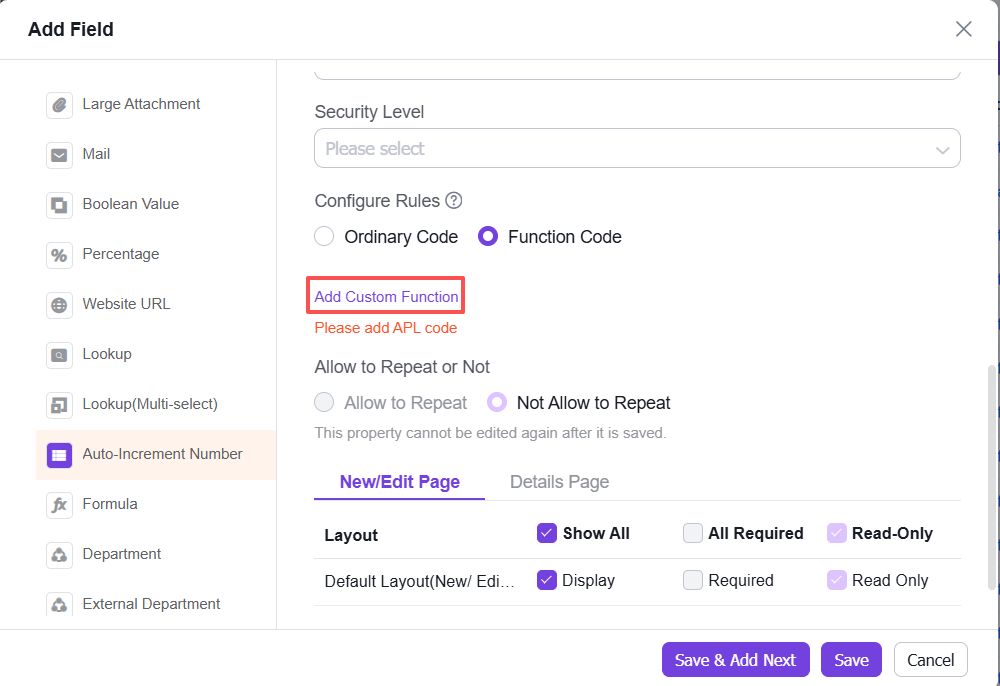Click the dialog's vertical scrollbar
Screen dimensions: 1000x686
pyautogui.click(x=991, y=478)
